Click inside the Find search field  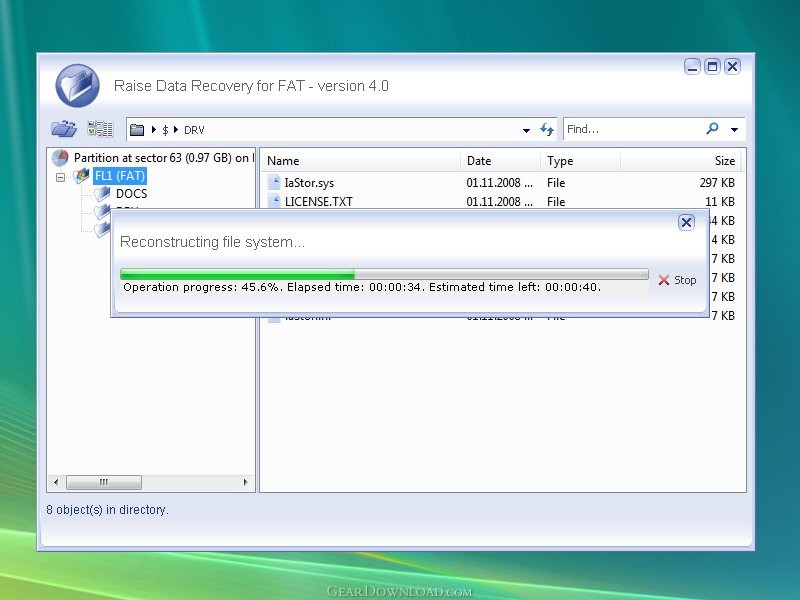tap(633, 129)
